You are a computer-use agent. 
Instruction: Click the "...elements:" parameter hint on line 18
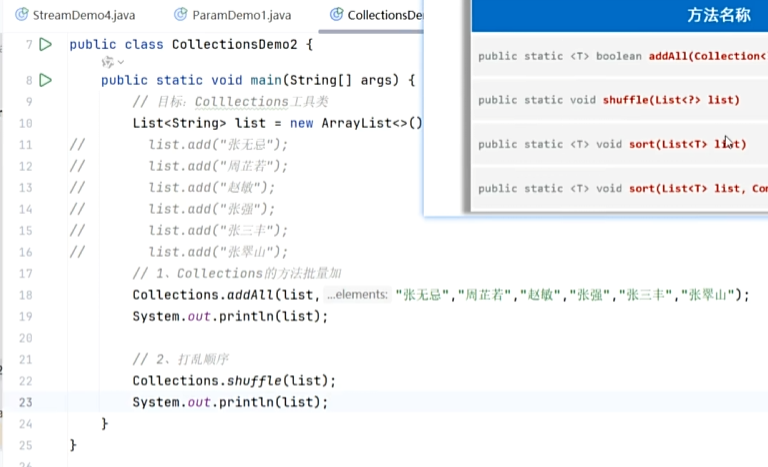358,295
